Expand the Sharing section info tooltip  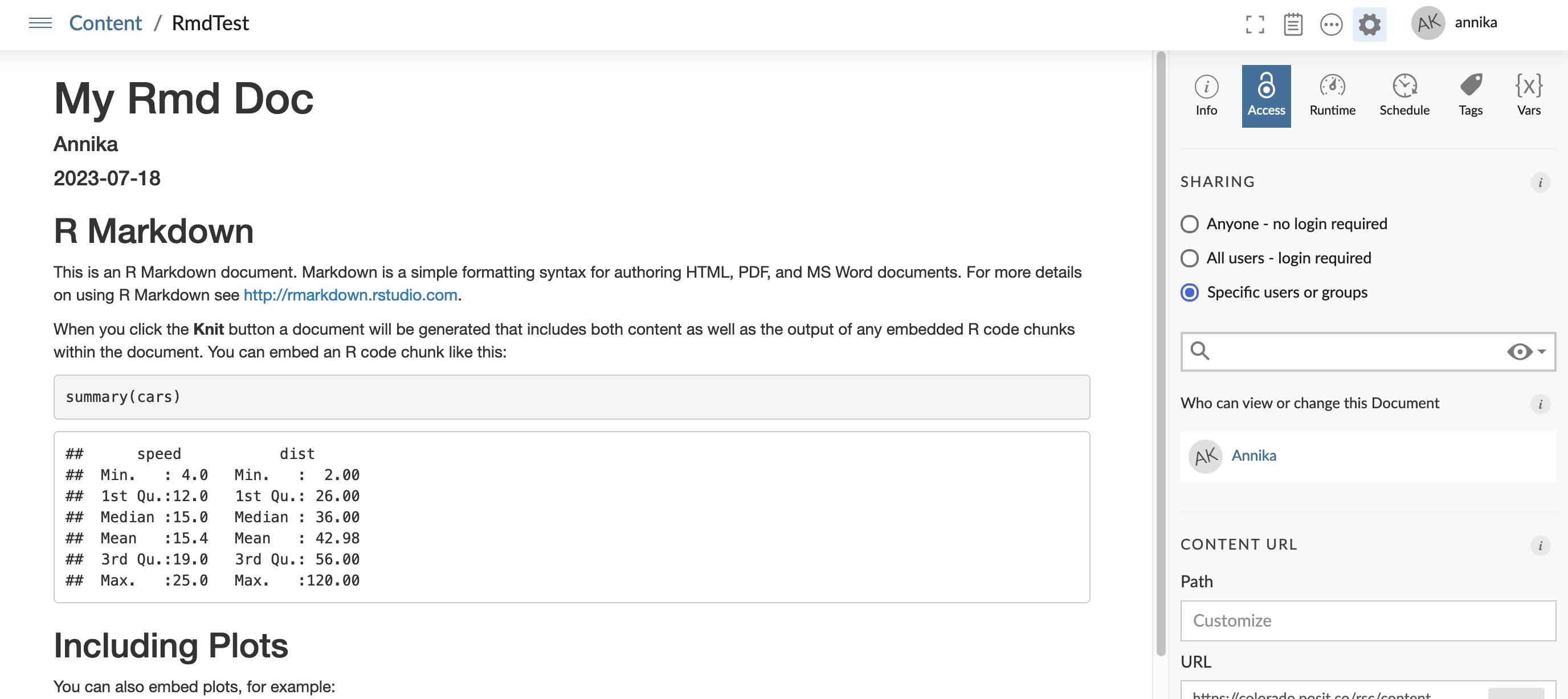coord(1543,181)
